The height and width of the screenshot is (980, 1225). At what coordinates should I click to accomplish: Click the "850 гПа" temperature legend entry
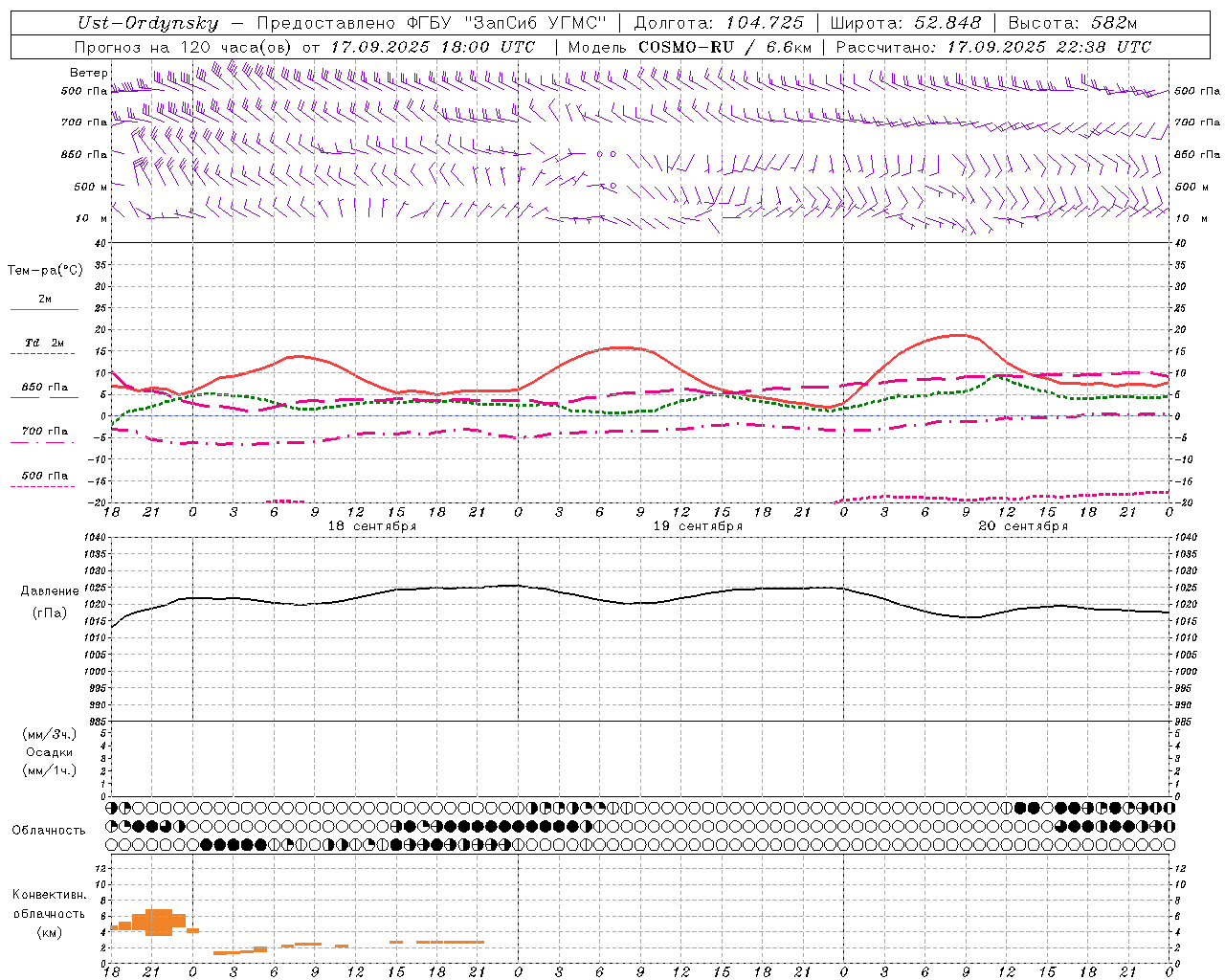[45, 388]
